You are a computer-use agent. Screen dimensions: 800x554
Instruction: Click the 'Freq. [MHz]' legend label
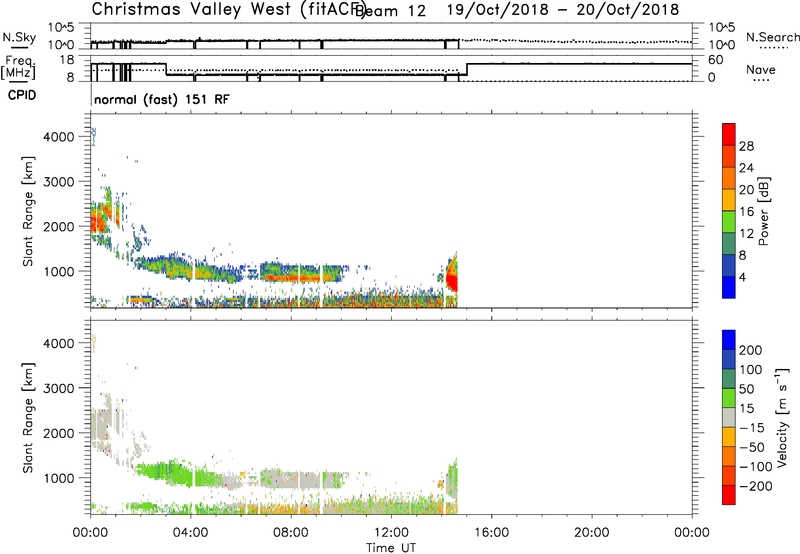point(19,67)
